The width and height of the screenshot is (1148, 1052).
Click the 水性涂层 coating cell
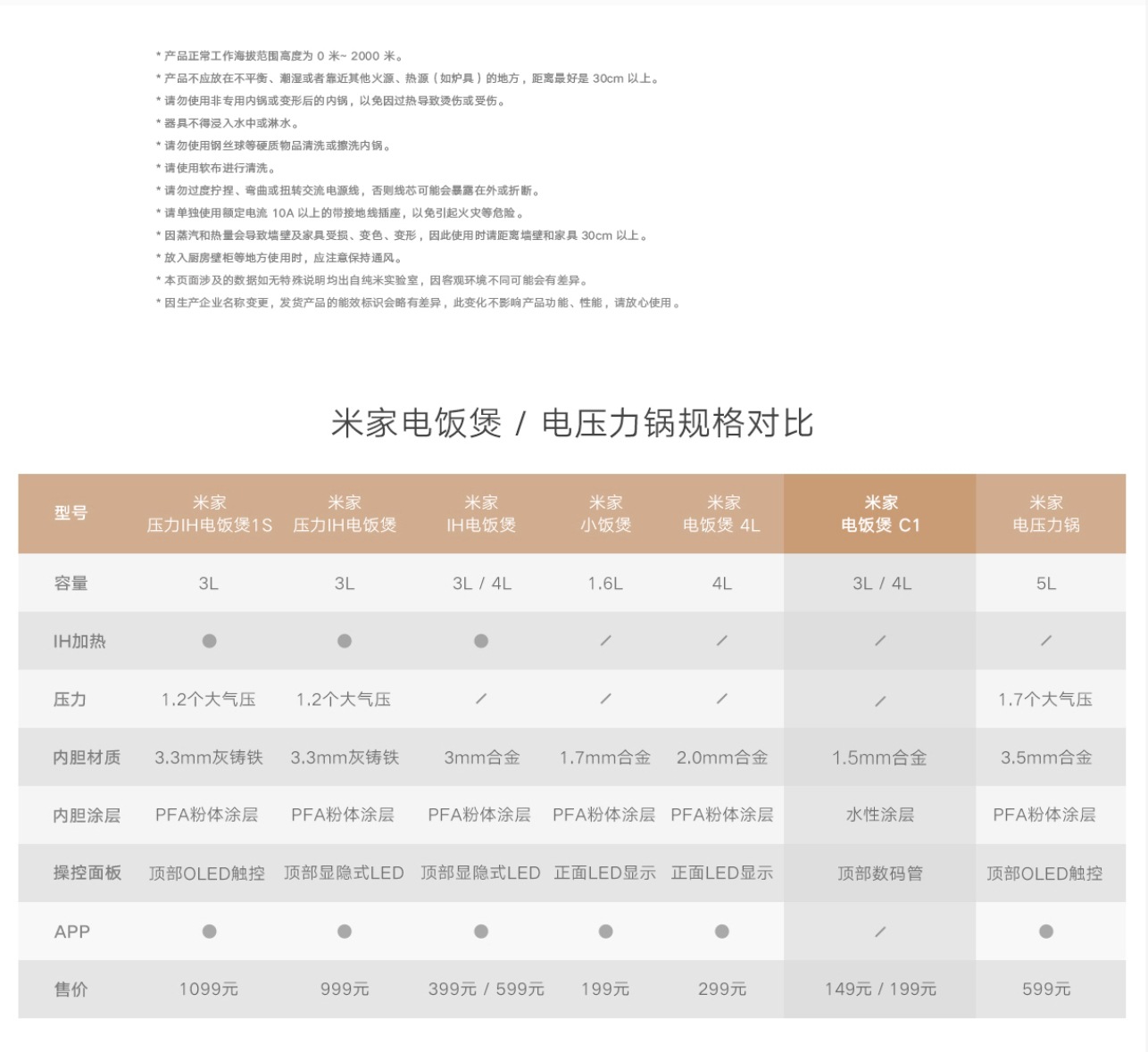click(x=880, y=815)
